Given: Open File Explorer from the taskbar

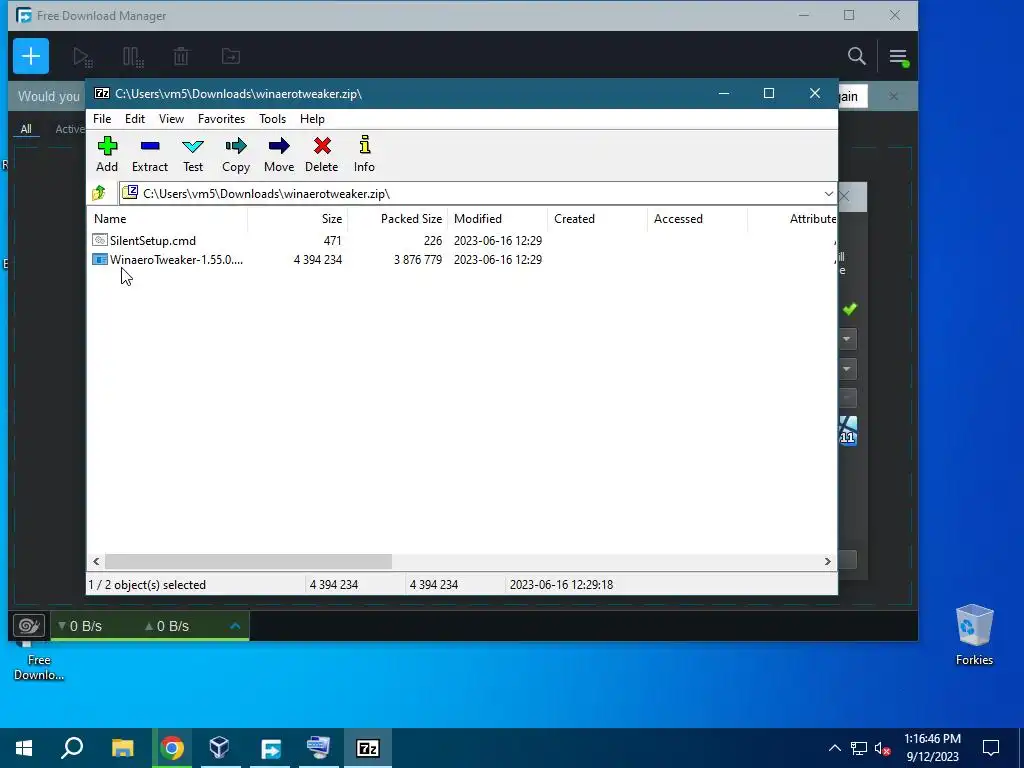Looking at the screenshot, I should 122,748.
